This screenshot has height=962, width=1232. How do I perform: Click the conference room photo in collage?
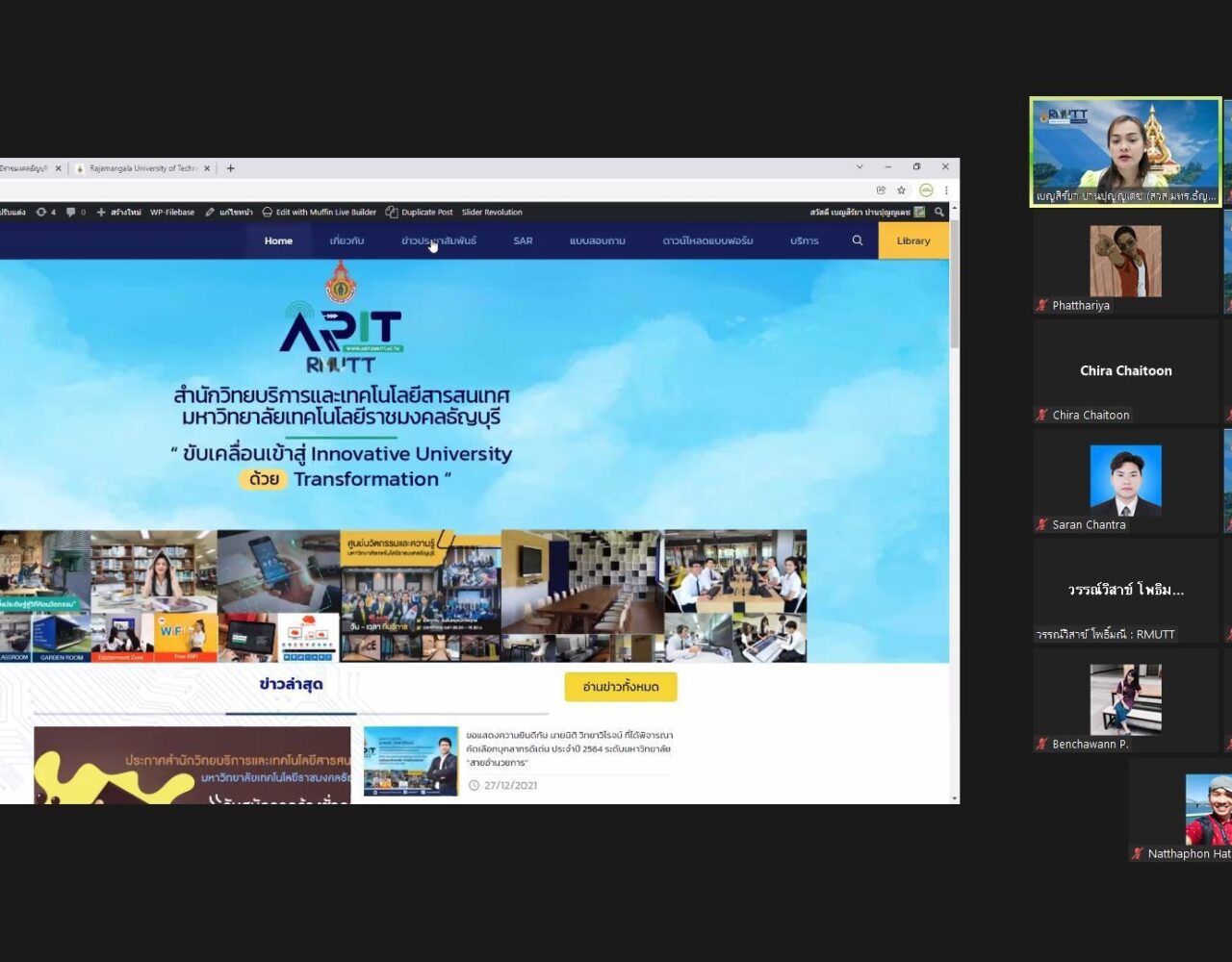pos(582,581)
